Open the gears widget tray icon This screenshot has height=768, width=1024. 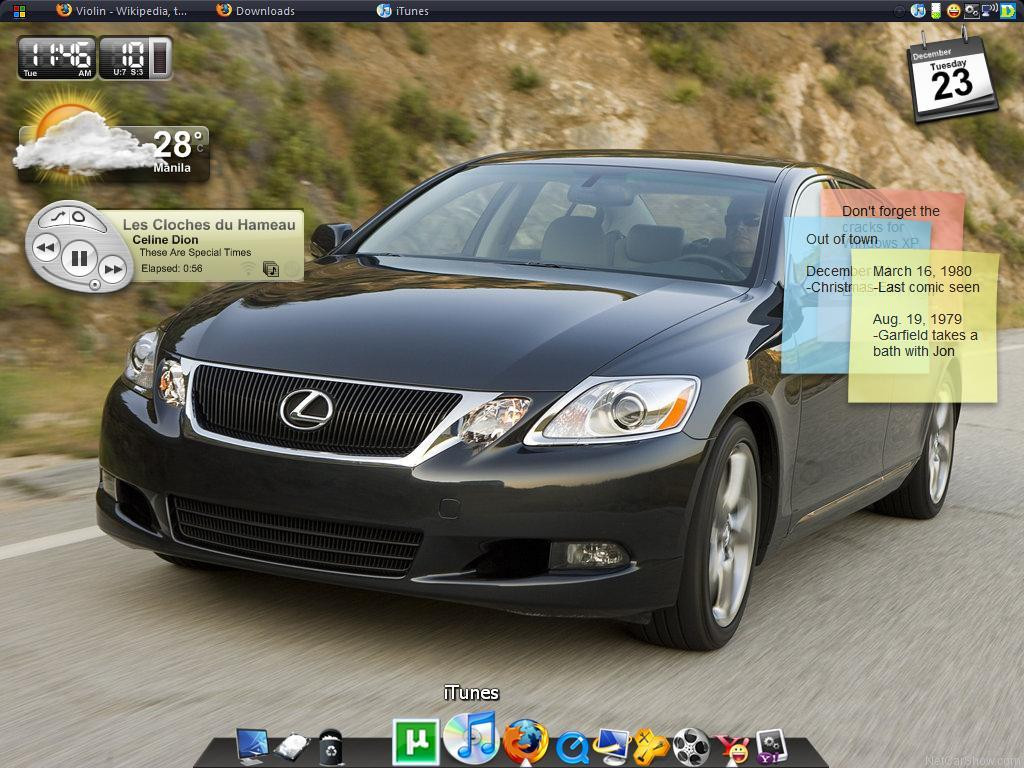(972, 10)
